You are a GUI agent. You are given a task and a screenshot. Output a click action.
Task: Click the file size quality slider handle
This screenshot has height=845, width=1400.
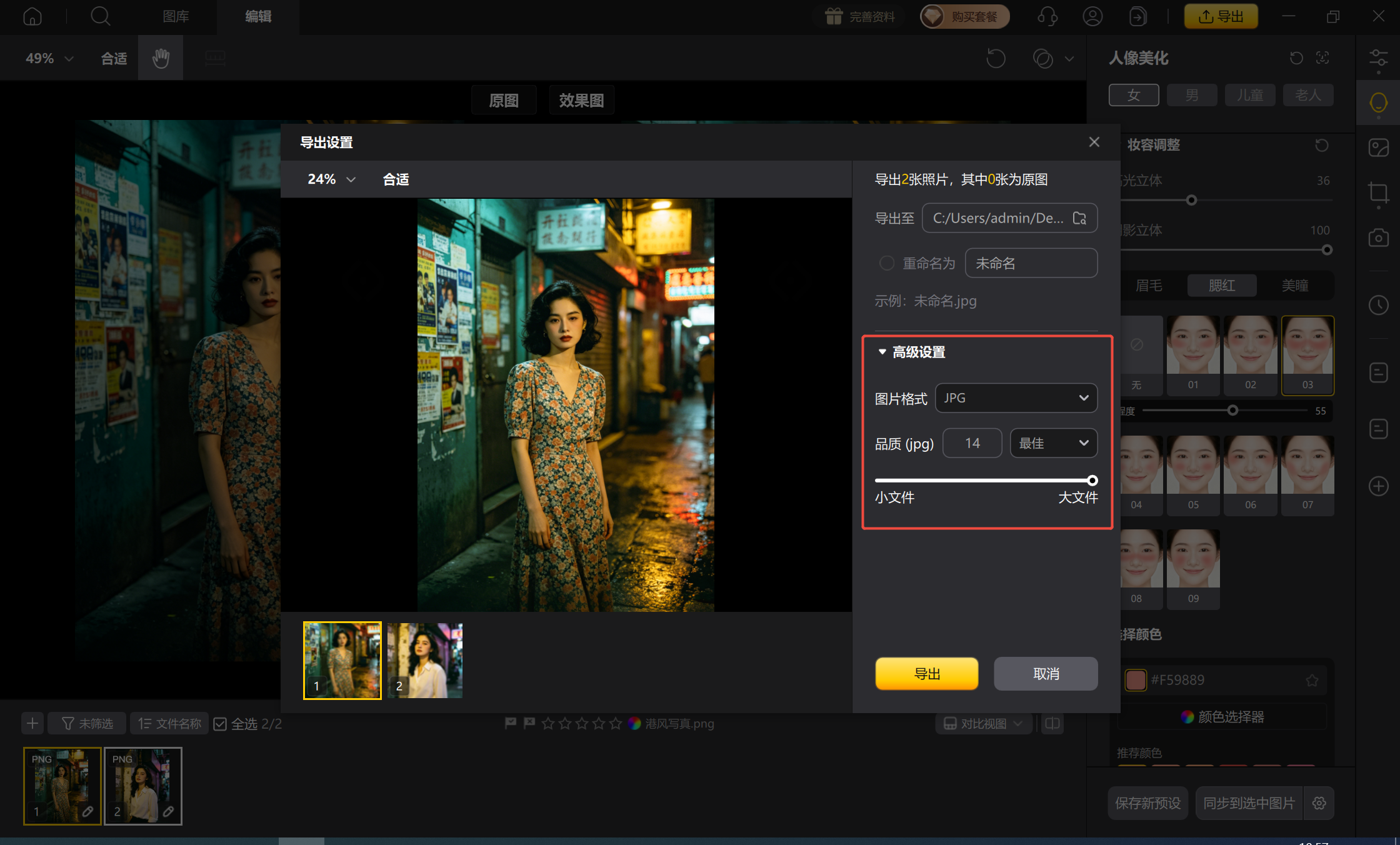coord(1092,481)
